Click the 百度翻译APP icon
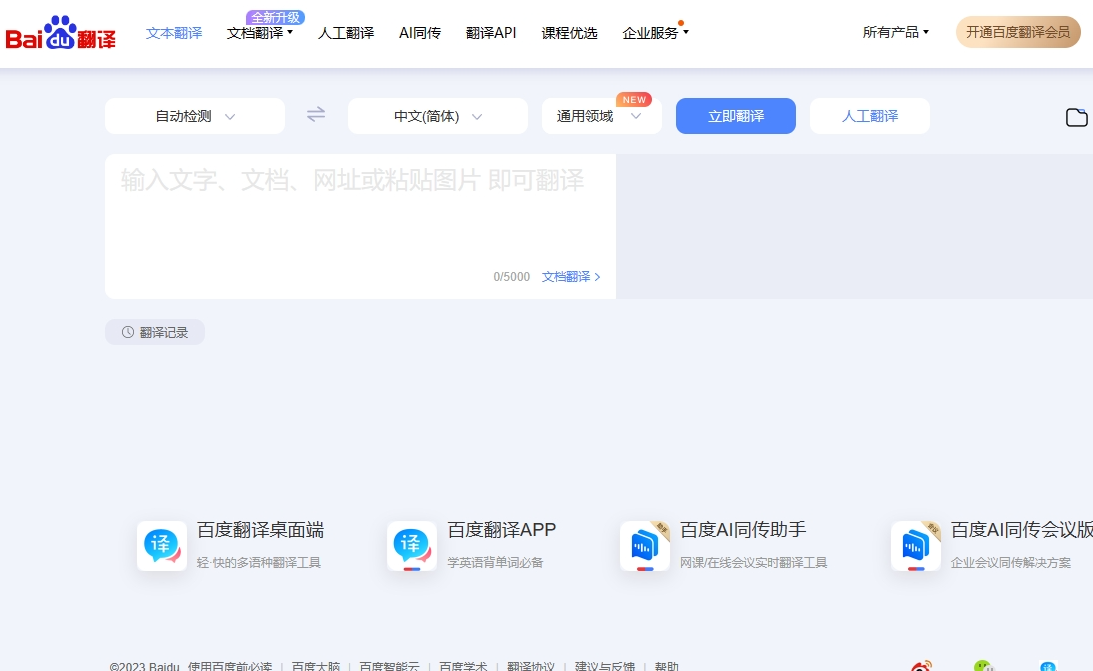 [x=412, y=546]
